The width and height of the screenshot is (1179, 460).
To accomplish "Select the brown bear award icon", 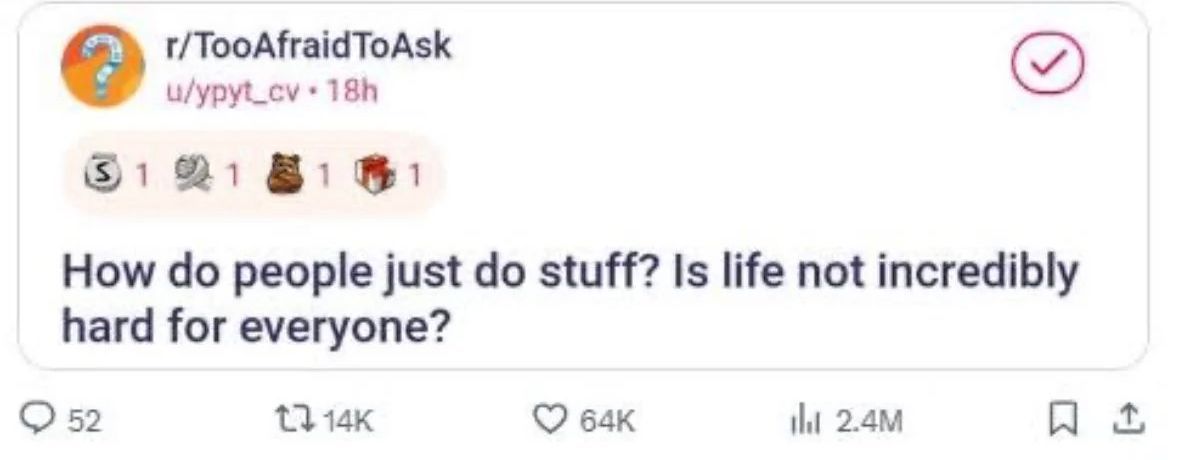I will (x=283, y=178).
